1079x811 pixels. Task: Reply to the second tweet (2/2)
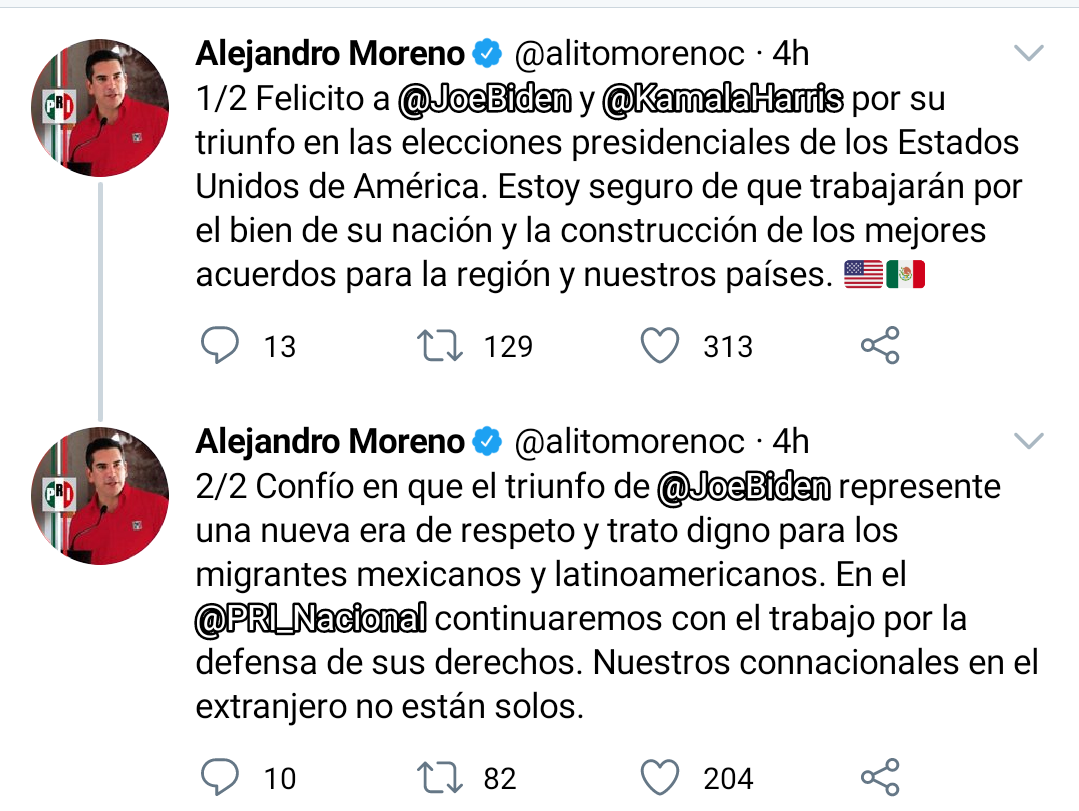click(x=220, y=778)
